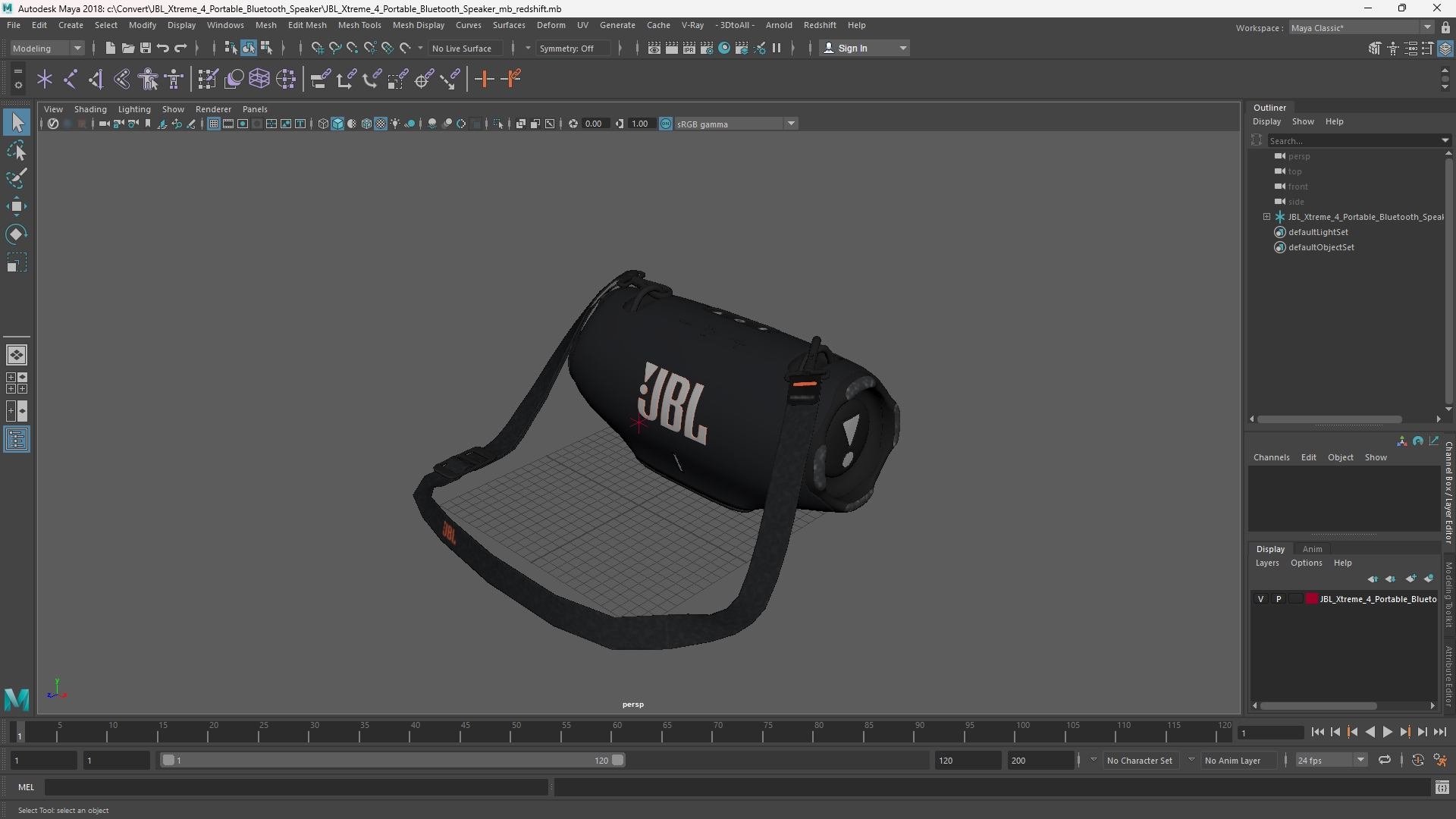1456x819 pixels.
Task: Select the arrow Select tool in the toolbox
Action: coord(17,122)
